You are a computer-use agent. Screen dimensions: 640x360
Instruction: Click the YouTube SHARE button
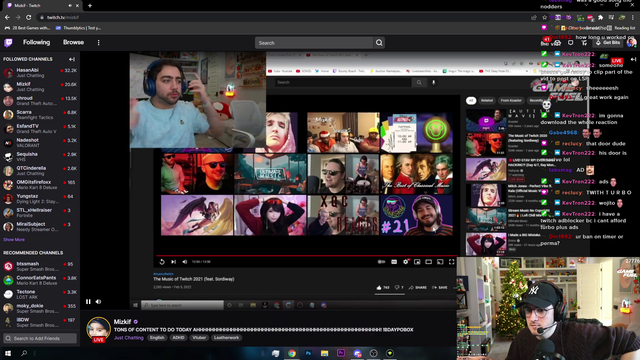(x=418, y=287)
